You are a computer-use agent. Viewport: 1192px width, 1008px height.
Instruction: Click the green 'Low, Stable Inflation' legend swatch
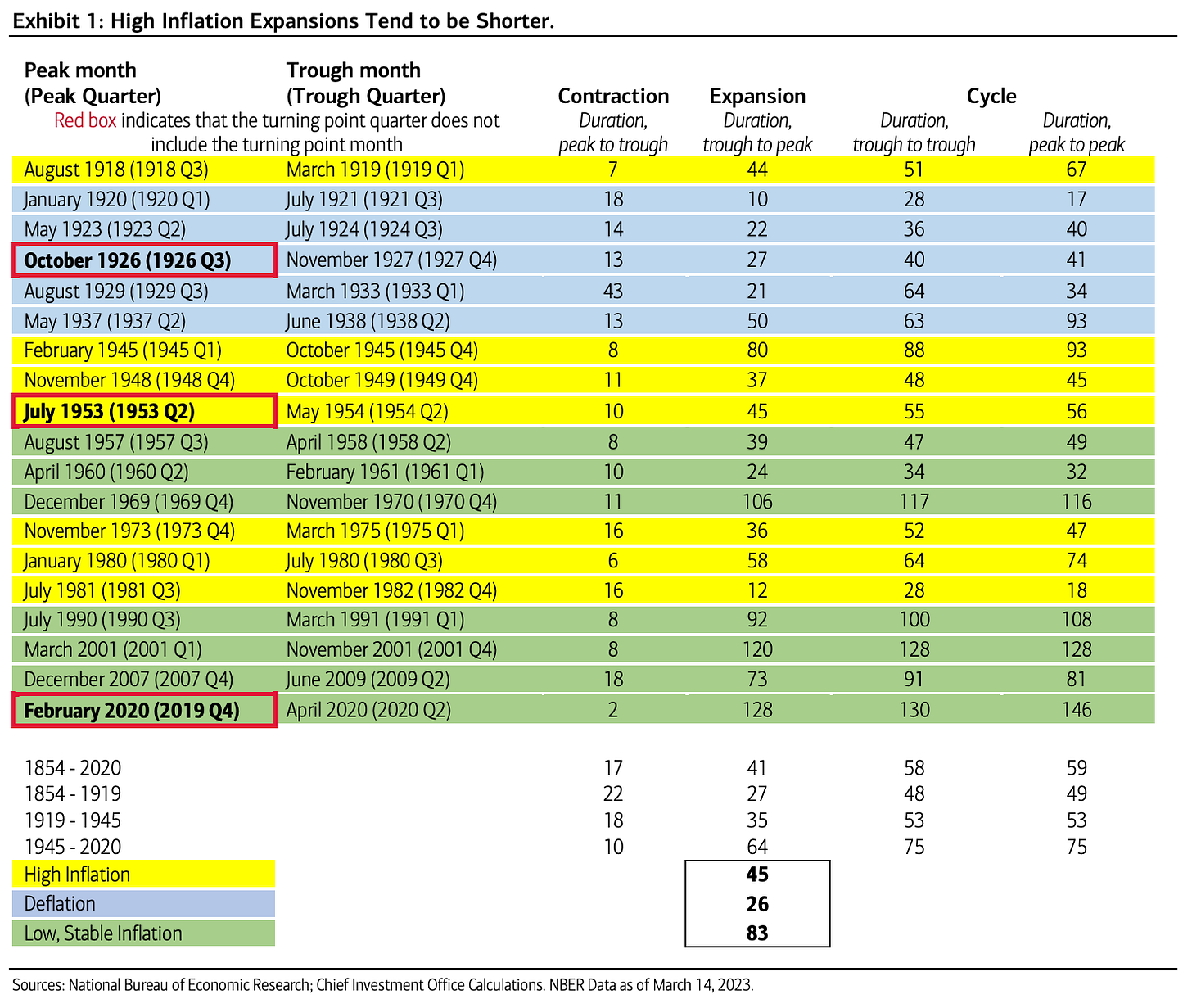coord(143,933)
